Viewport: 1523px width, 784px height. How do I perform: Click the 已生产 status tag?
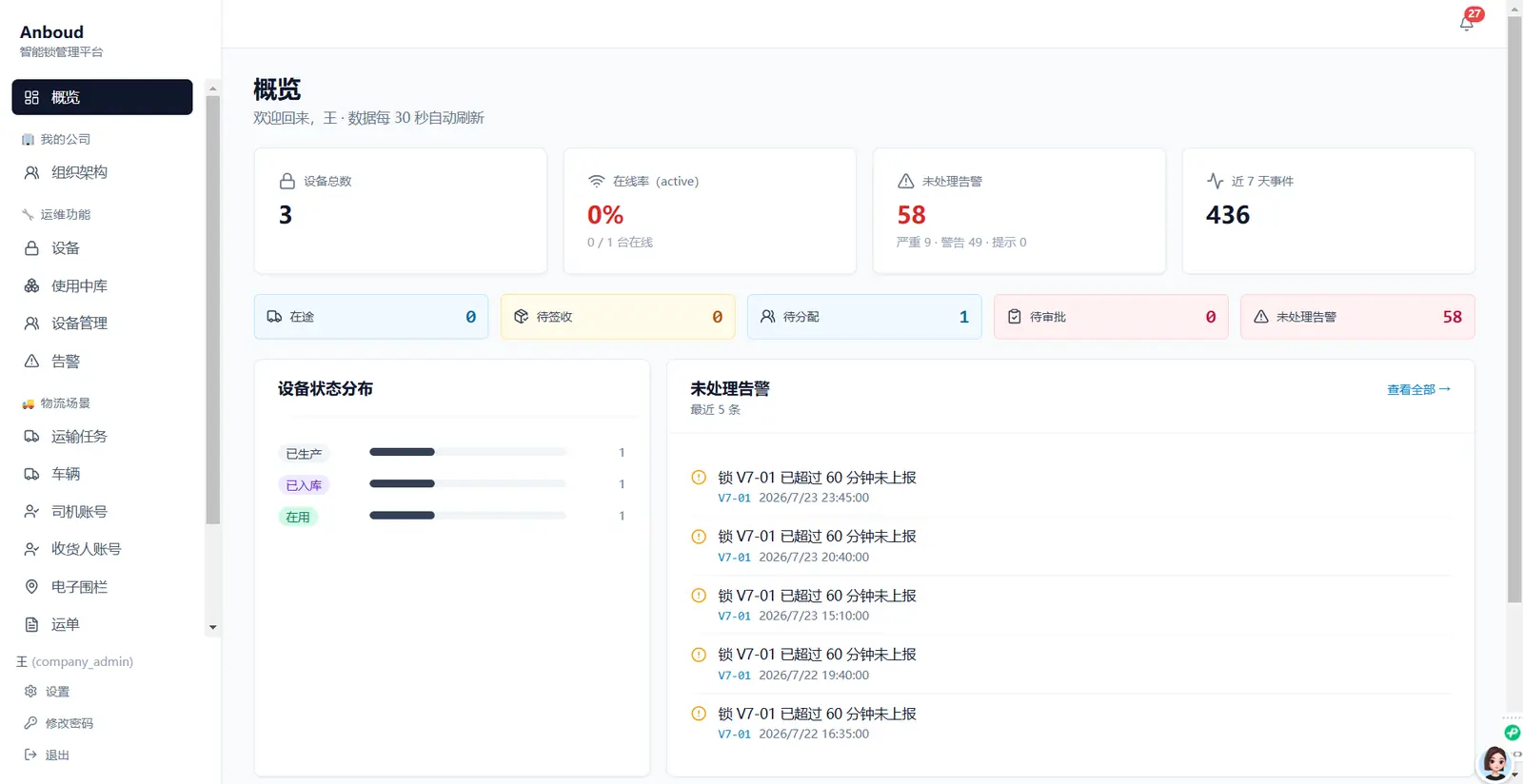coord(304,454)
